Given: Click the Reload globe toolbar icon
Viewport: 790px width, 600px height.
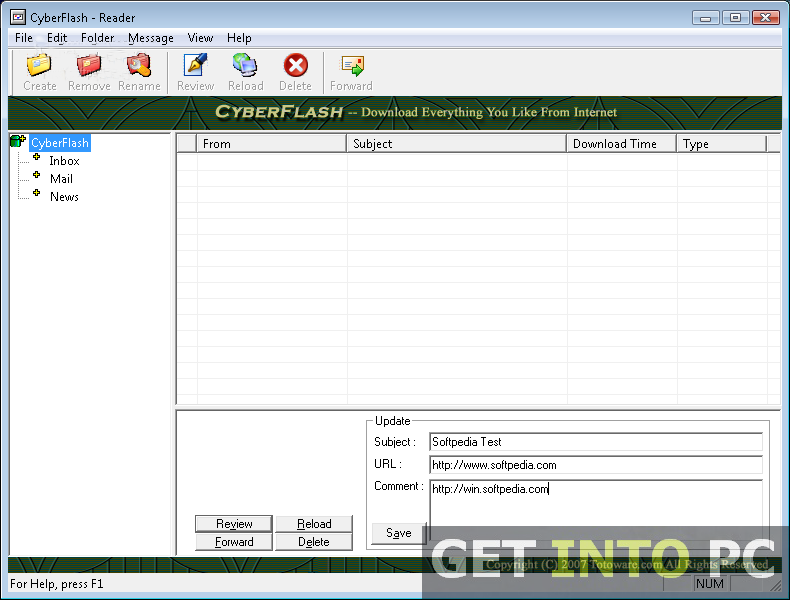Looking at the screenshot, I should 245,65.
